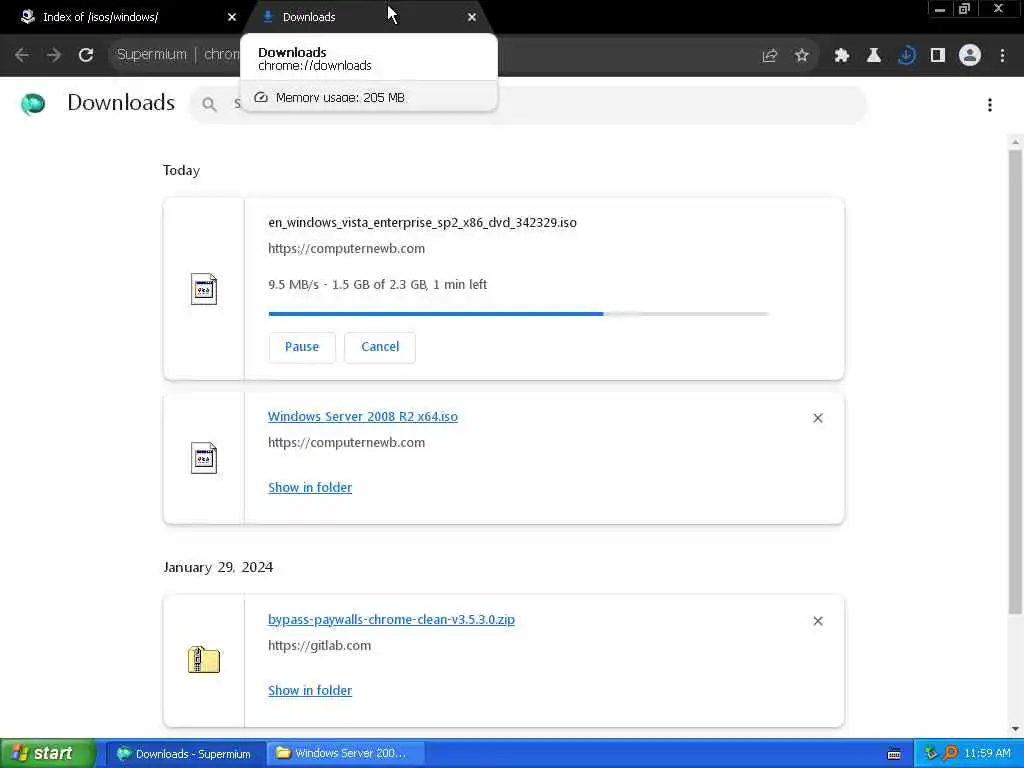Remove Windows Server 2008 R2 x64.iso from list
Image resolution: width=1024 pixels, height=768 pixels.
818,418
